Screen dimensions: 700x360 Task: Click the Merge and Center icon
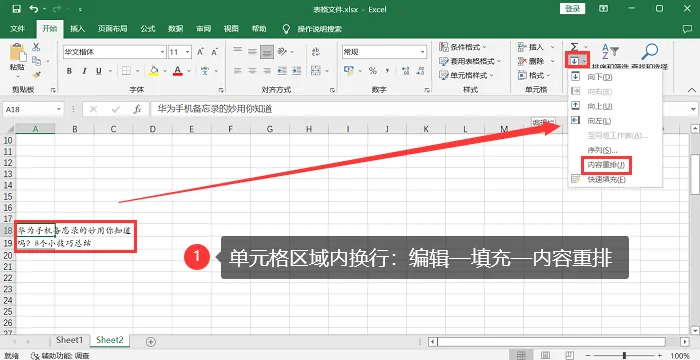click(316, 71)
